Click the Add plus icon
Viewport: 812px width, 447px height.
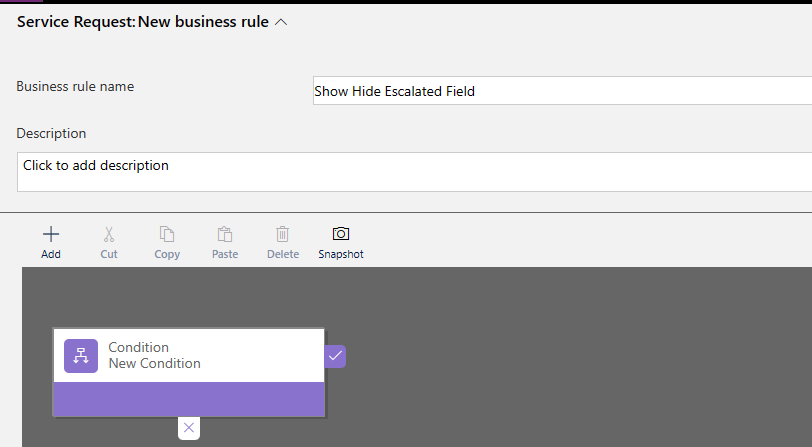tap(51, 234)
